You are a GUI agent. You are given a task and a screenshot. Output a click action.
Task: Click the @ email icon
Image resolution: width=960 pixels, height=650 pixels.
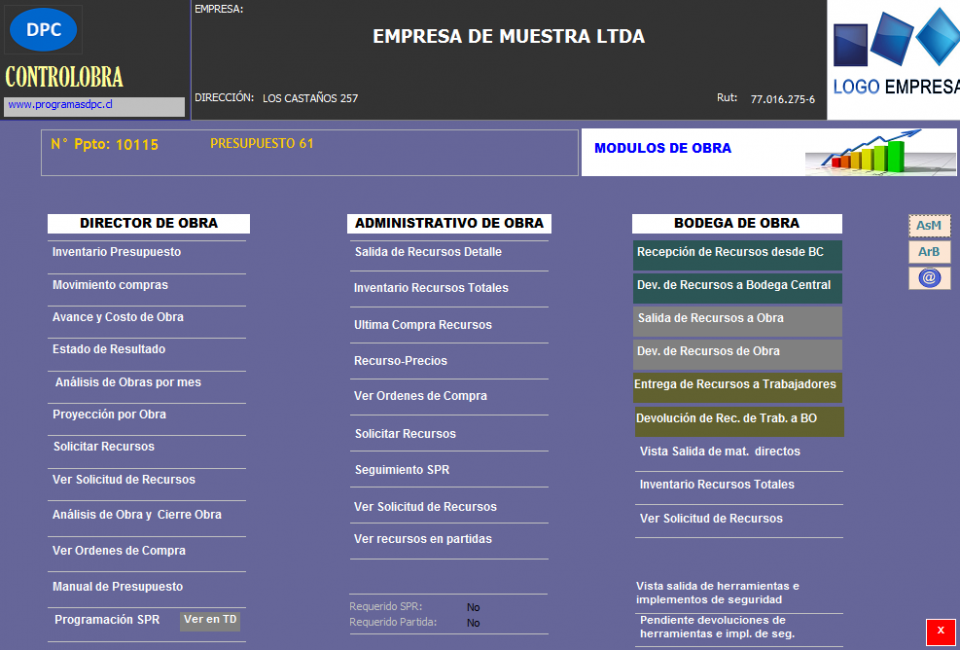(x=929, y=278)
